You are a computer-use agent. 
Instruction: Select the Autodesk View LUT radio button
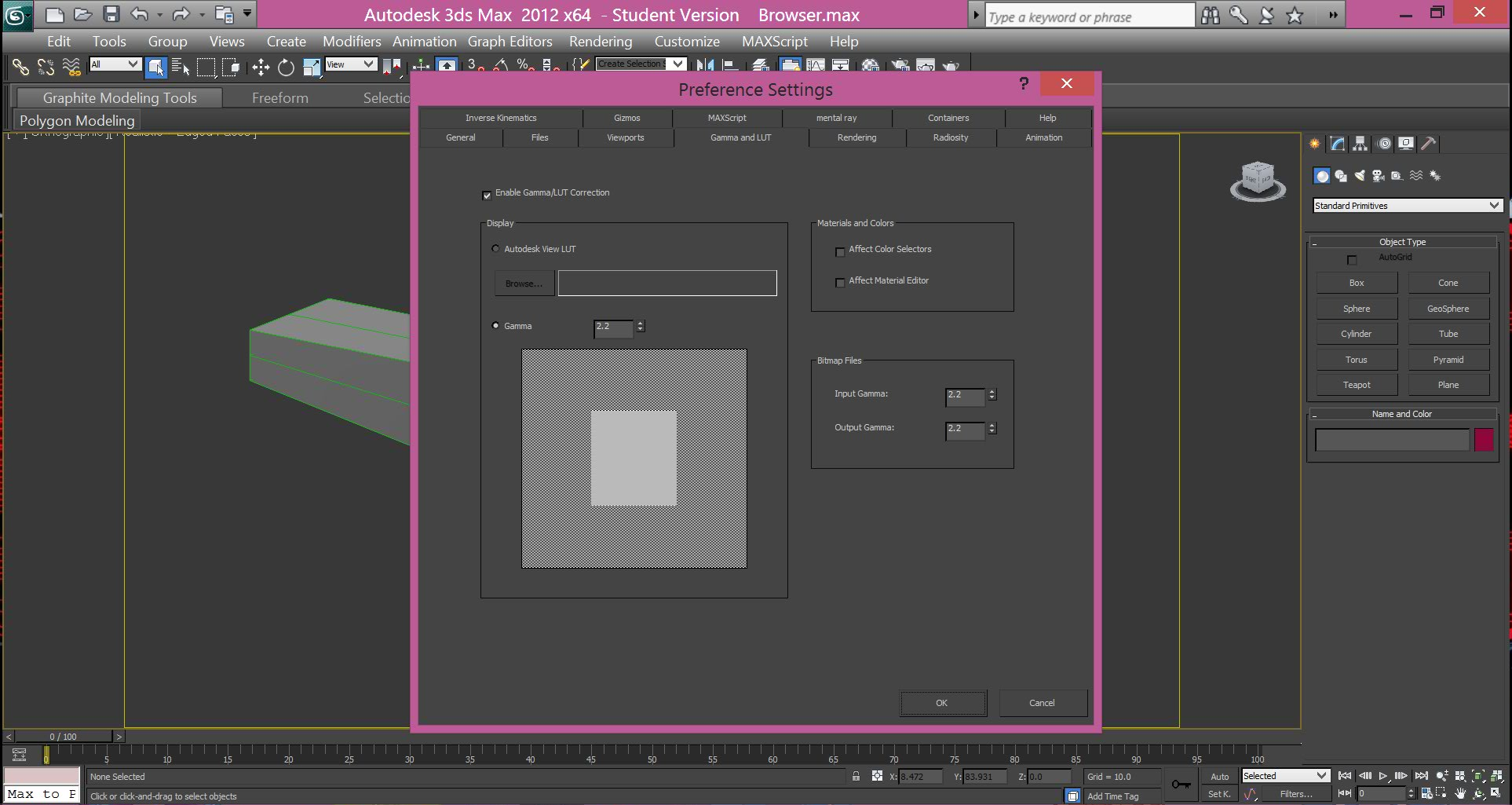coord(495,248)
